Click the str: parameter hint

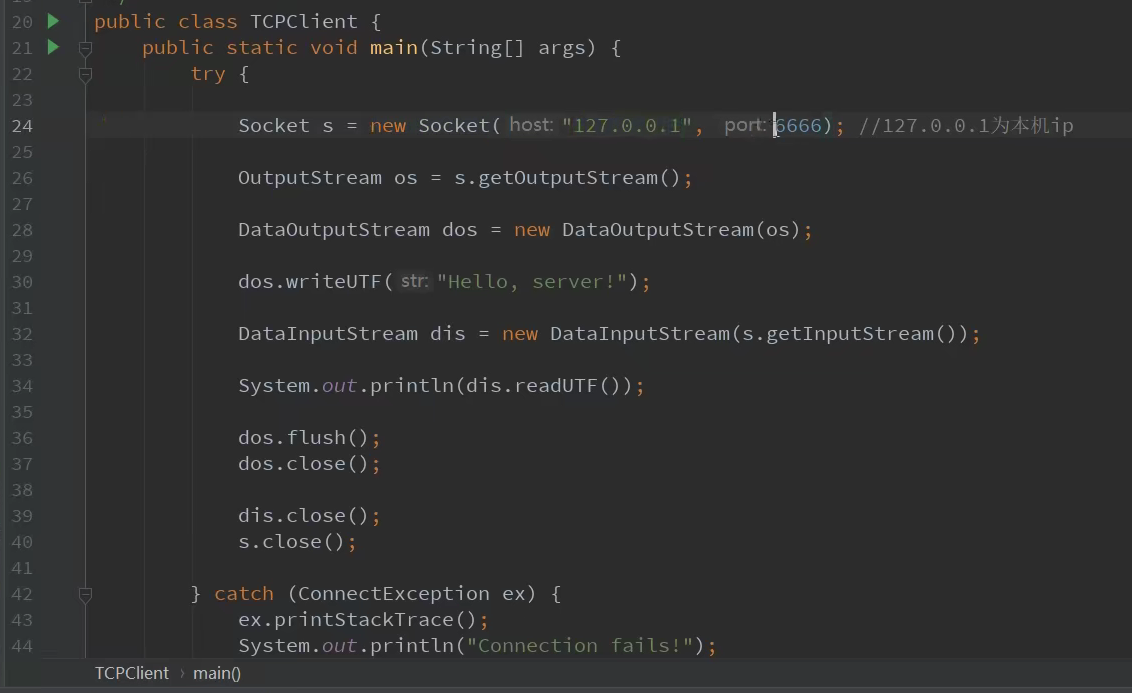[415, 281]
